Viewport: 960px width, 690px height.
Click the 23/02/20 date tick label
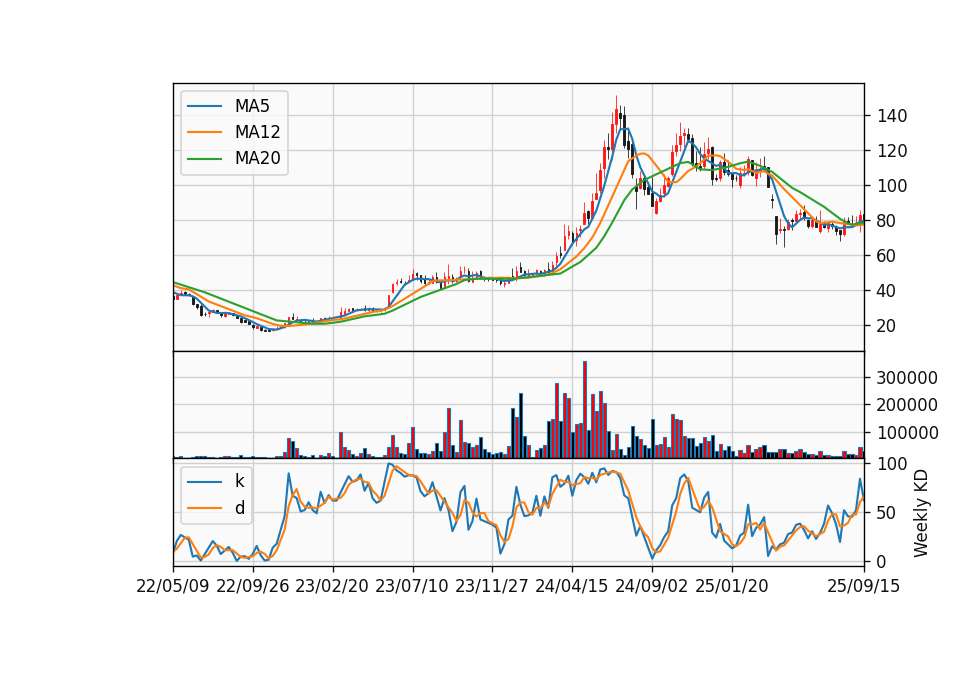click(332, 586)
